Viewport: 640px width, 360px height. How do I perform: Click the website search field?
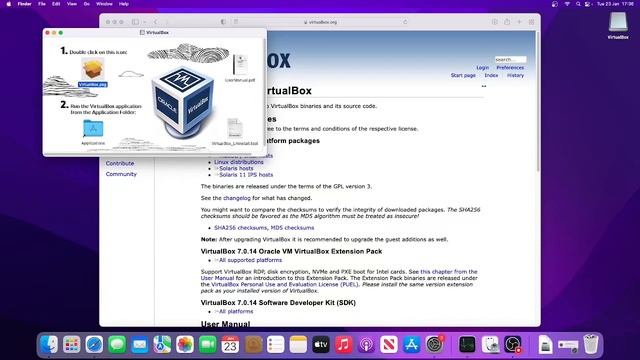(x=510, y=60)
